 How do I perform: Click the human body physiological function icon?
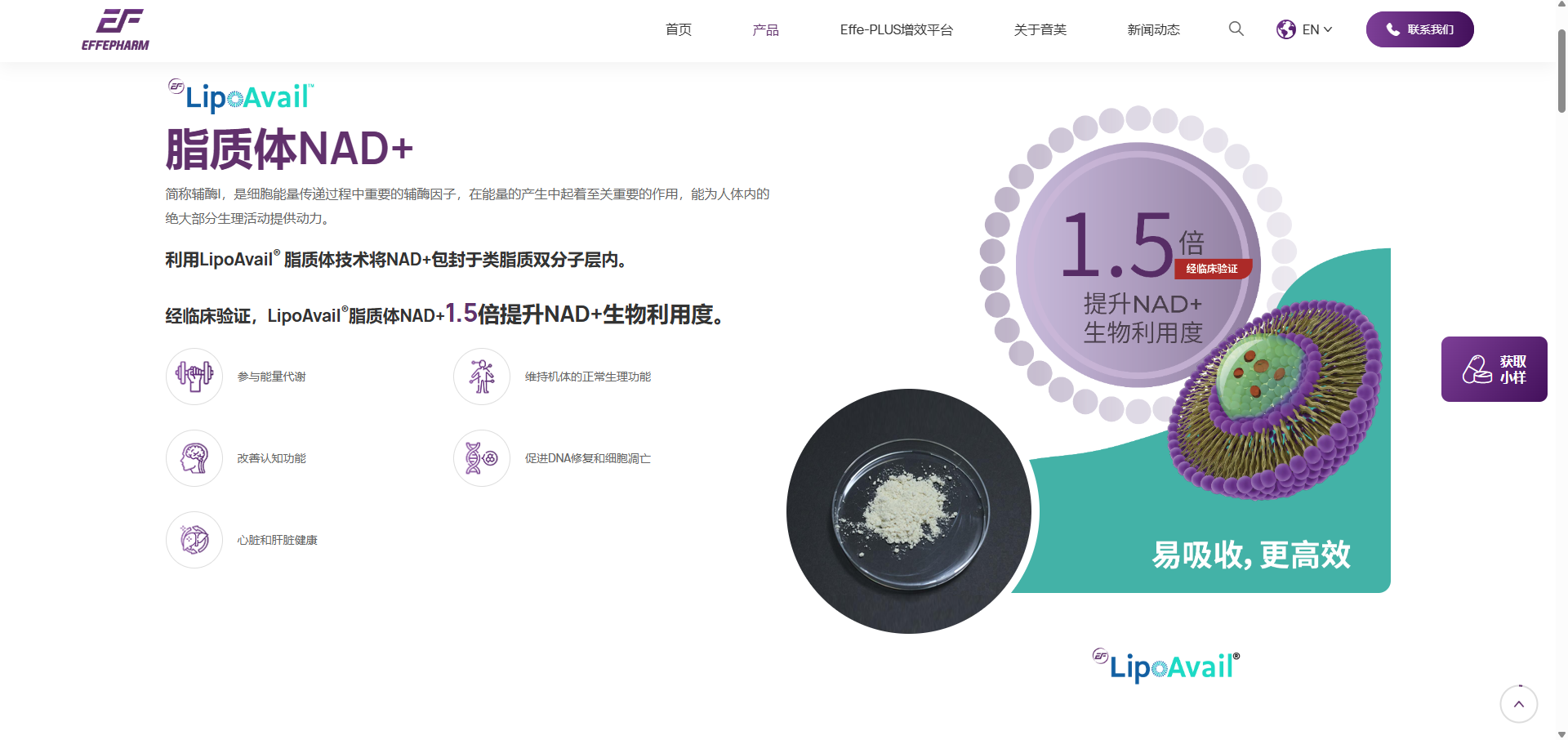pyautogui.click(x=482, y=377)
